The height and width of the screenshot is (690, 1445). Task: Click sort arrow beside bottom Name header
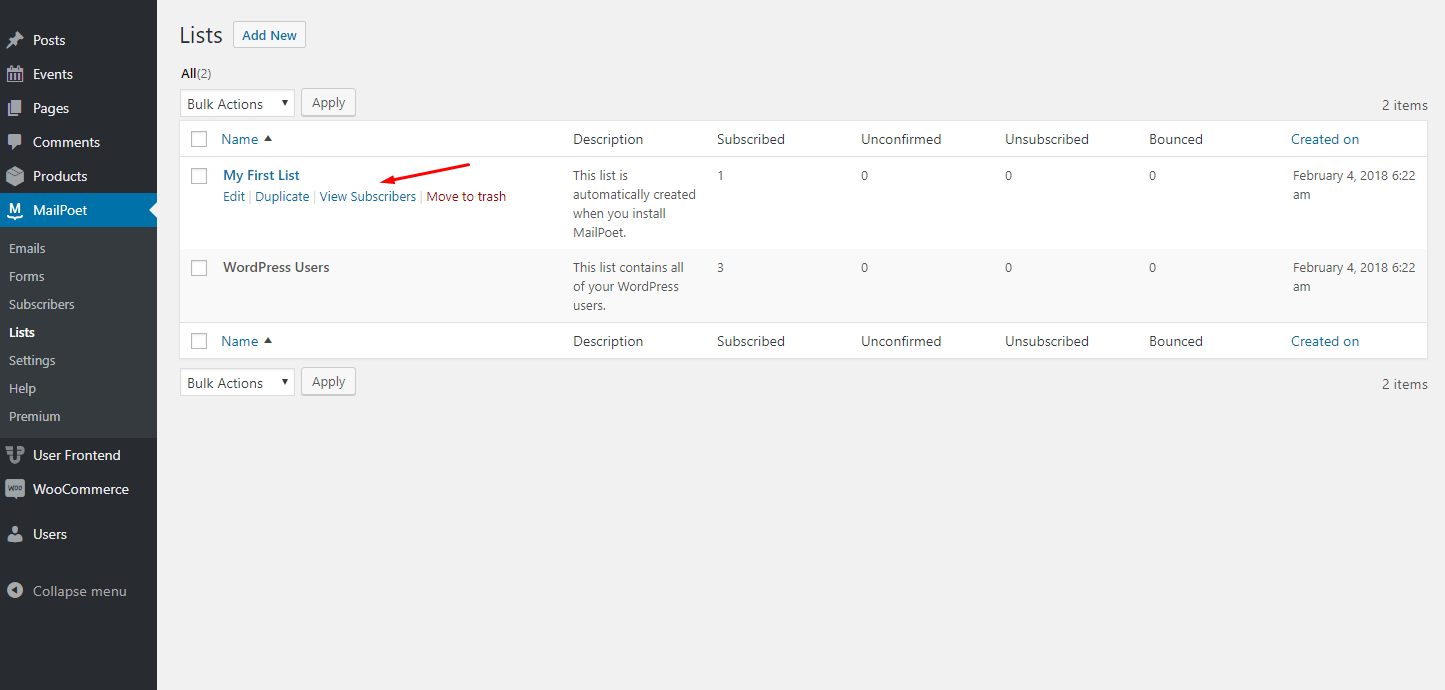(268, 341)
